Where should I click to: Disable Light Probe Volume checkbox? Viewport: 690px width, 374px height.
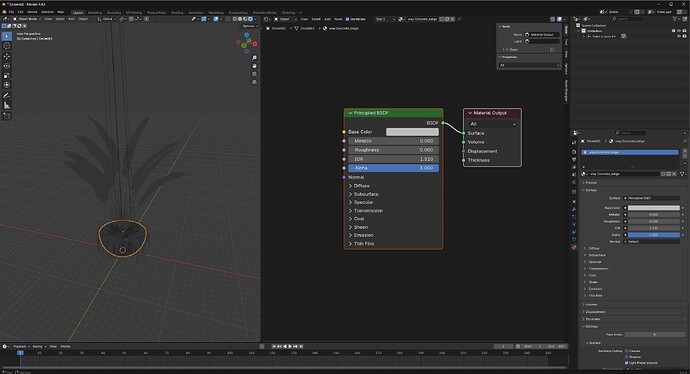626,363
